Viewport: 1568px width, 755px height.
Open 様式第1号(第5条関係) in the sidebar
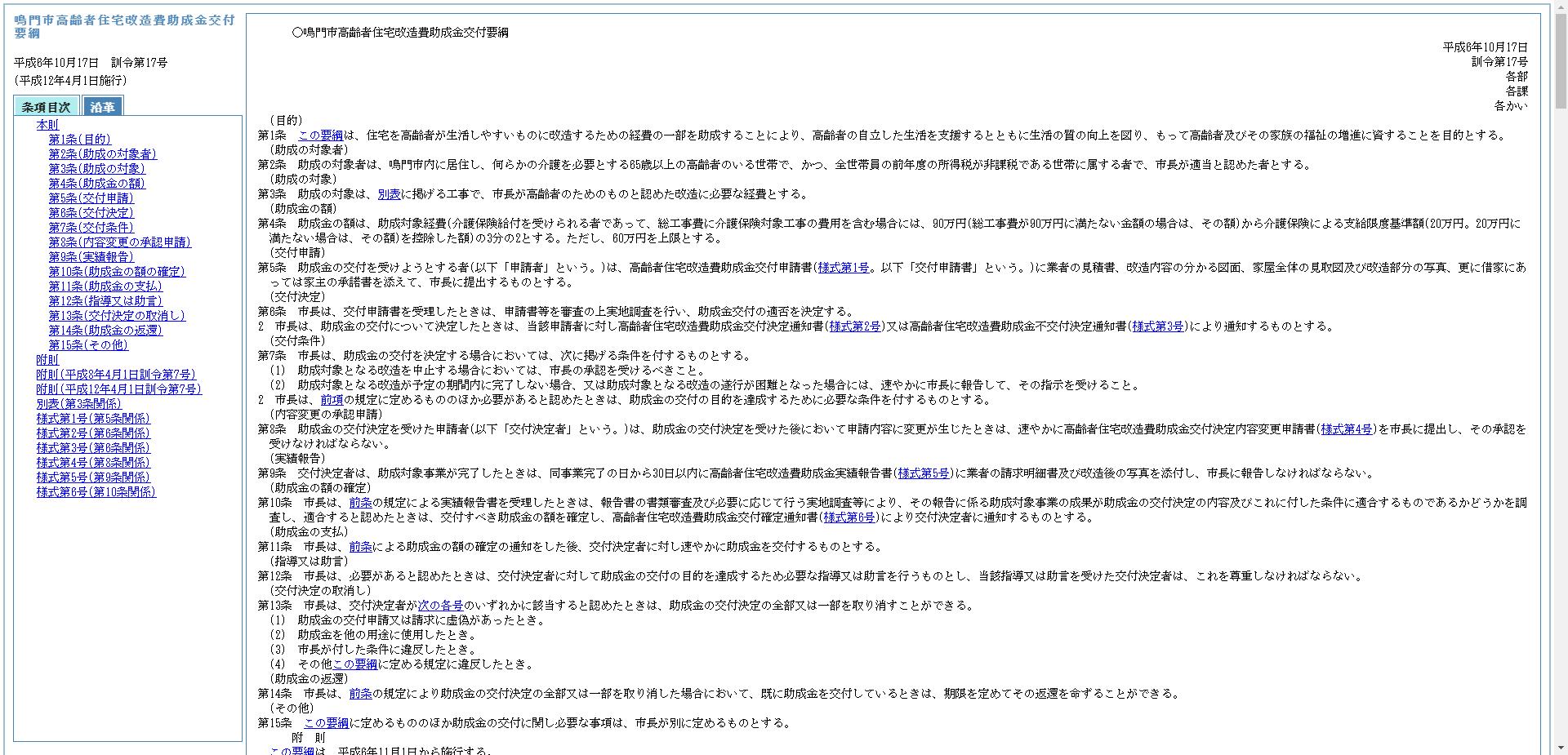tap(90, 419)
